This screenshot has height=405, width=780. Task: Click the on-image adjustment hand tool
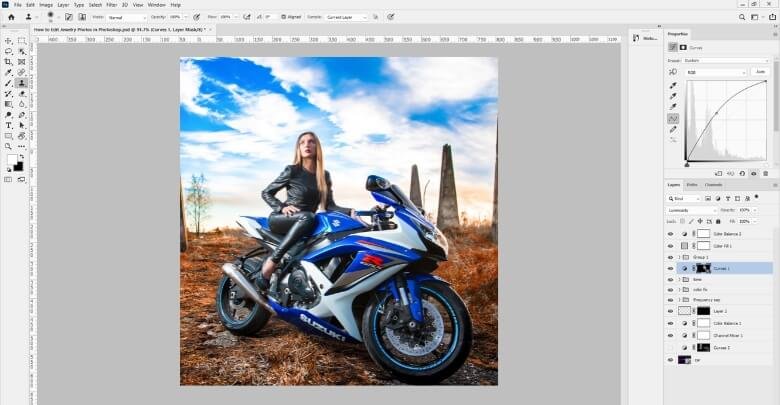(673, 72)
